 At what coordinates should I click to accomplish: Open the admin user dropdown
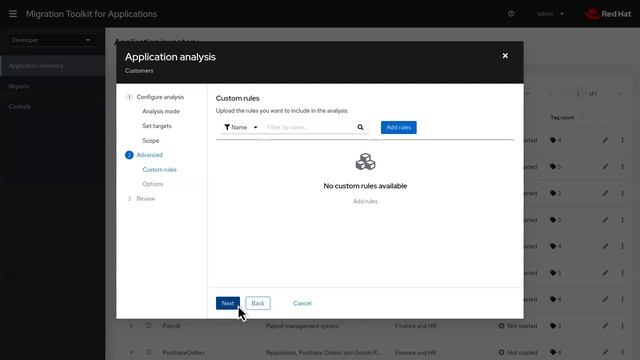click(550, 14)
